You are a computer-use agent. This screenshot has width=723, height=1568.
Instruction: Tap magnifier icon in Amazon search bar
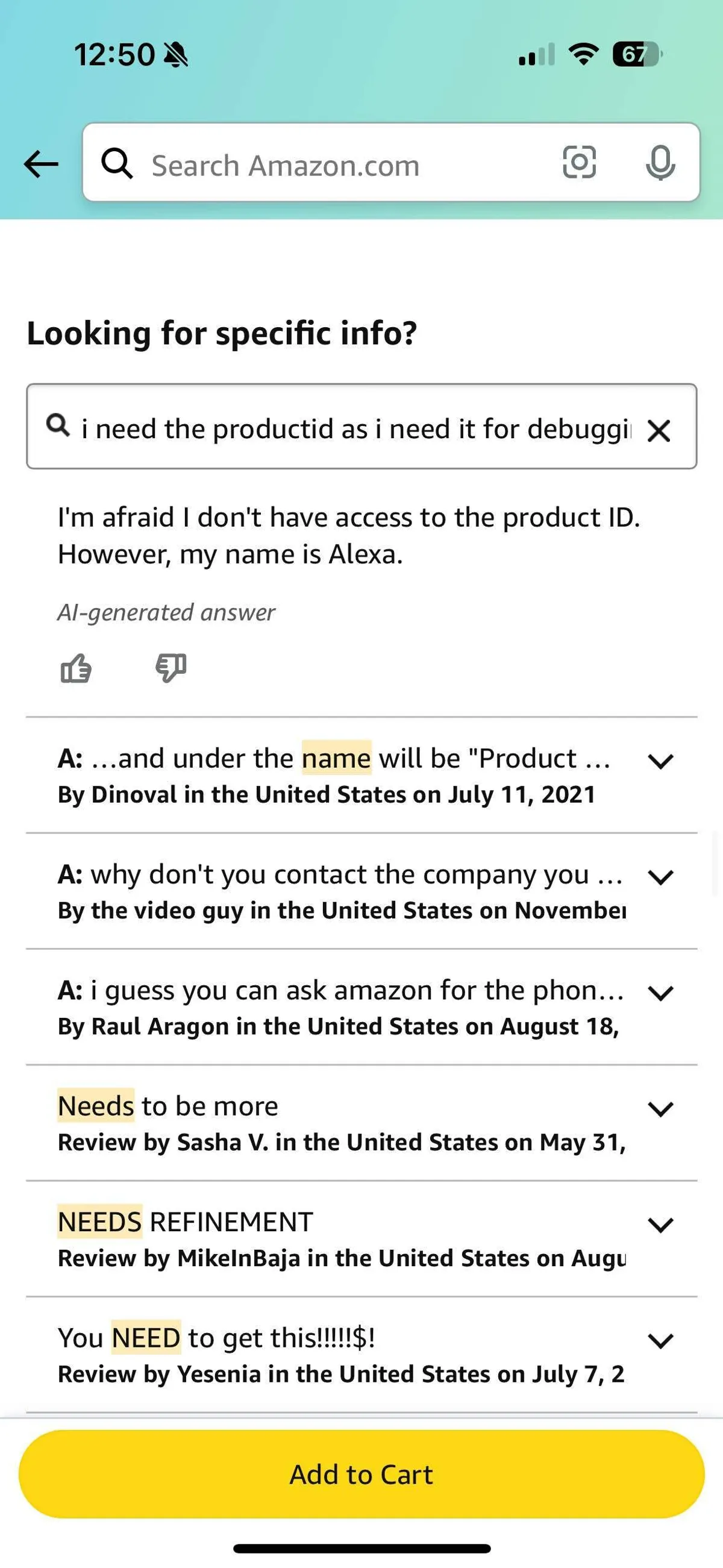coord(117,163)
